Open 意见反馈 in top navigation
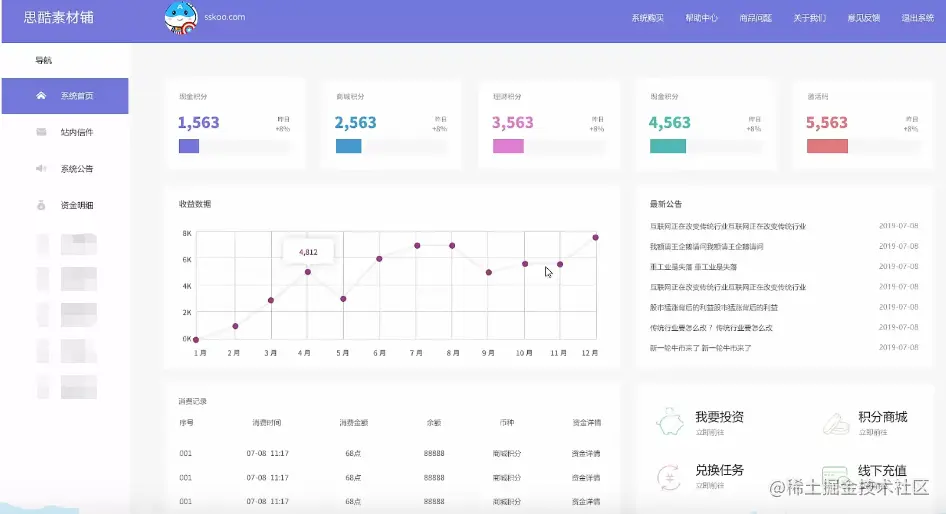Screen dimensions: 946x514 [864, 18]
